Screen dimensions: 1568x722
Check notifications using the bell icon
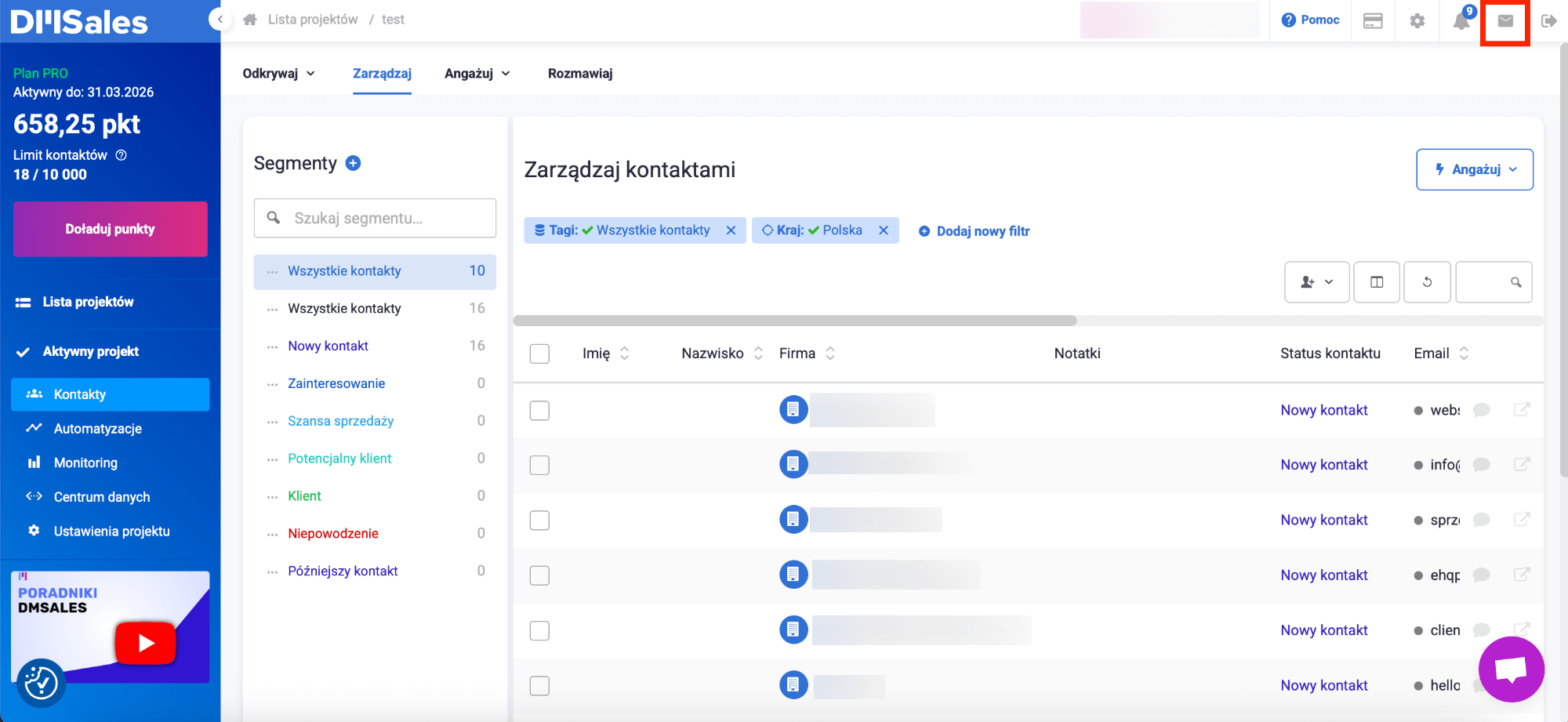coord(1461,21)
